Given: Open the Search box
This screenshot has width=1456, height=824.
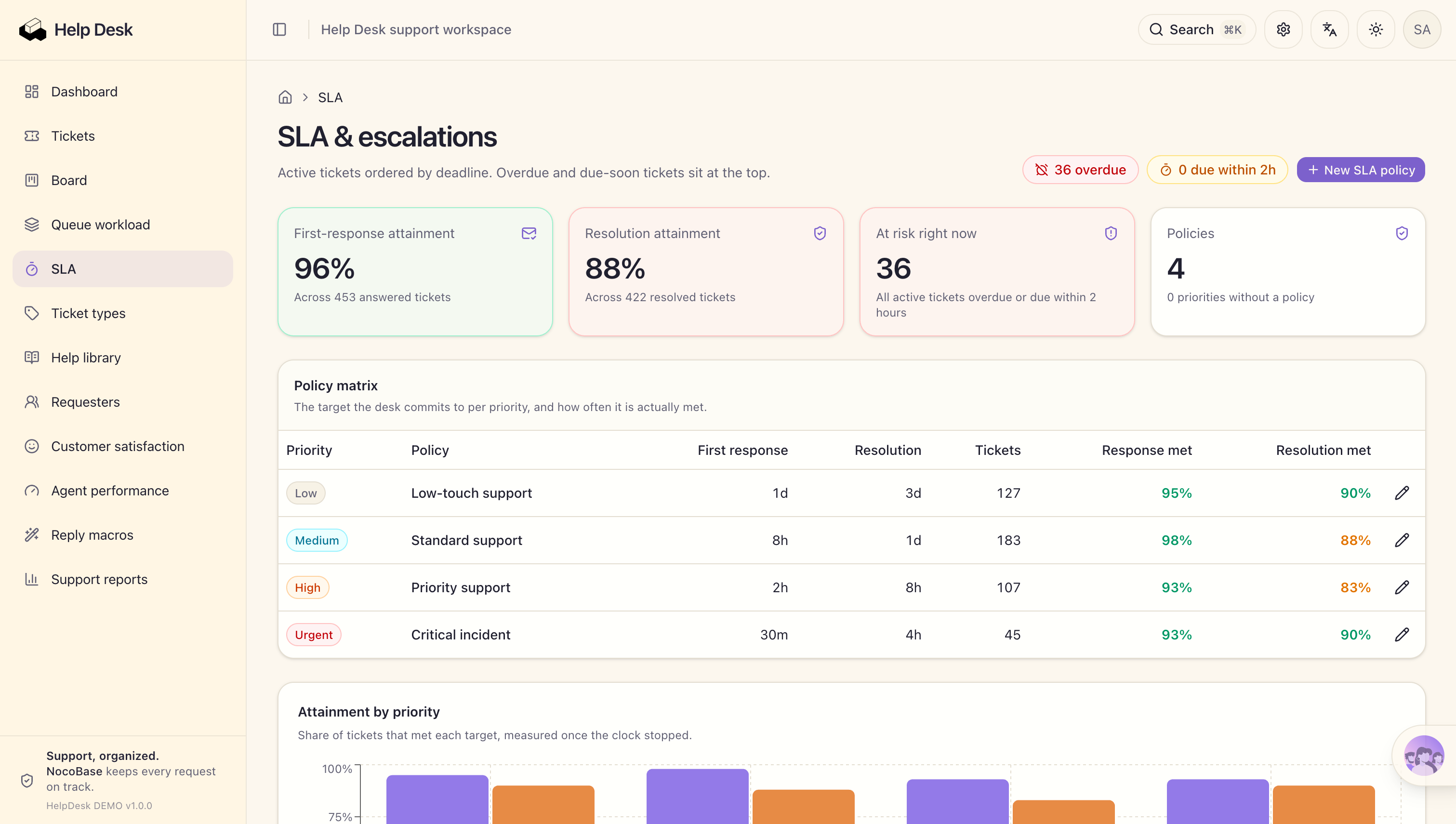Looking at the screenshot, I should 1196,29.
